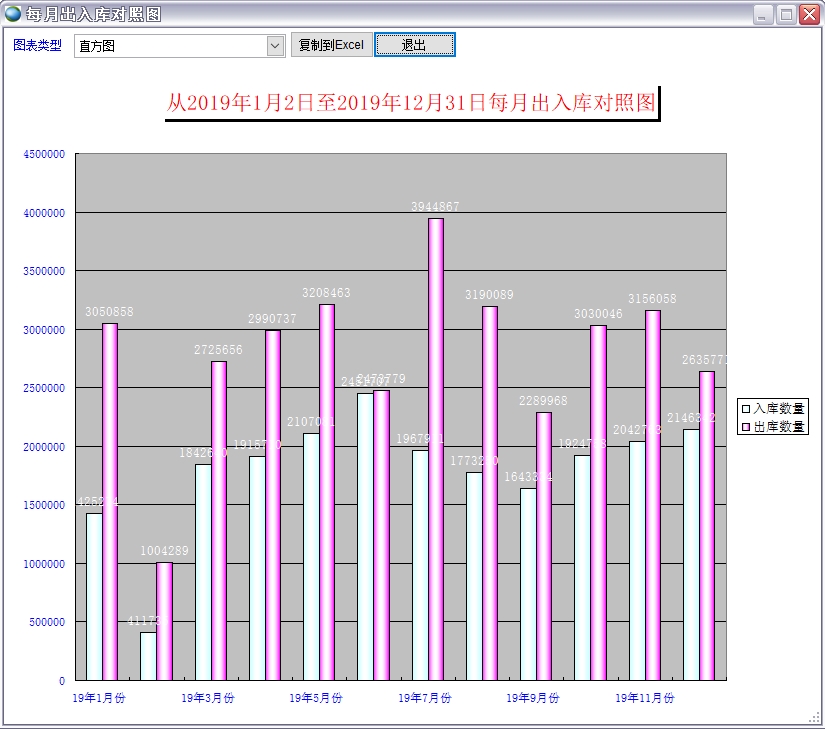Click the 19年1月份 x-axis label

click(99, 697)
